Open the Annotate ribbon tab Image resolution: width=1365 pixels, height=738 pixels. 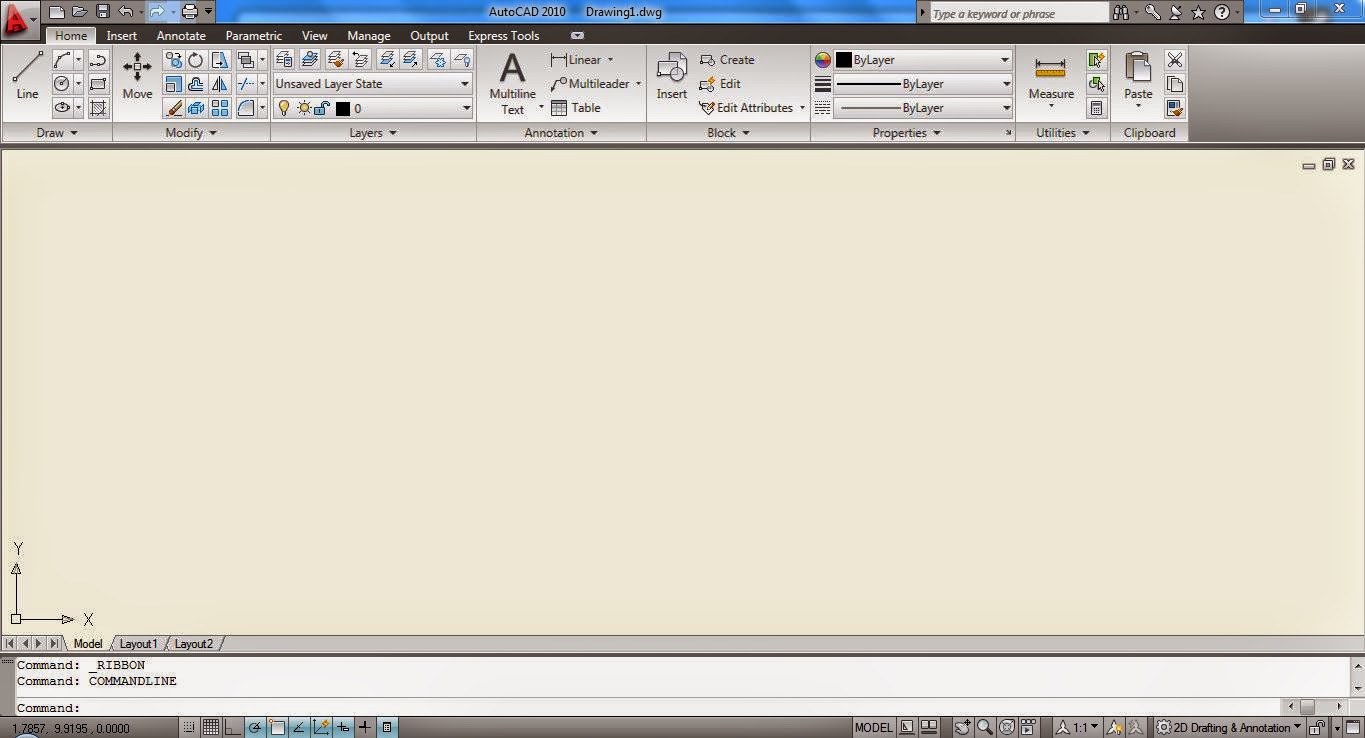click(x=181, y=35)
